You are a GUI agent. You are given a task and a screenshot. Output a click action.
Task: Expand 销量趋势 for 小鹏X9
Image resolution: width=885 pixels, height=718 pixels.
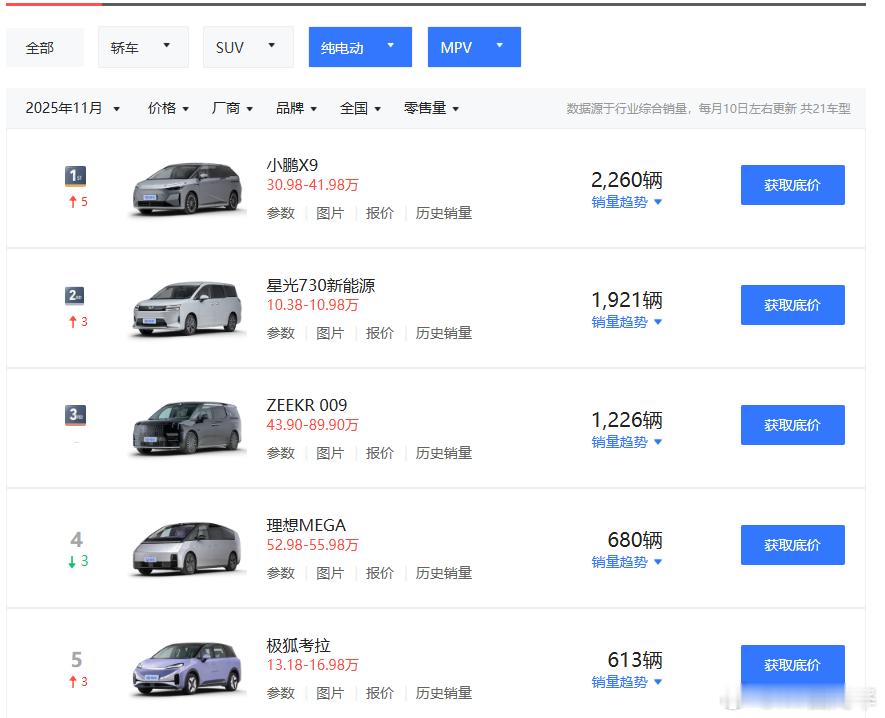pos(626,202)
